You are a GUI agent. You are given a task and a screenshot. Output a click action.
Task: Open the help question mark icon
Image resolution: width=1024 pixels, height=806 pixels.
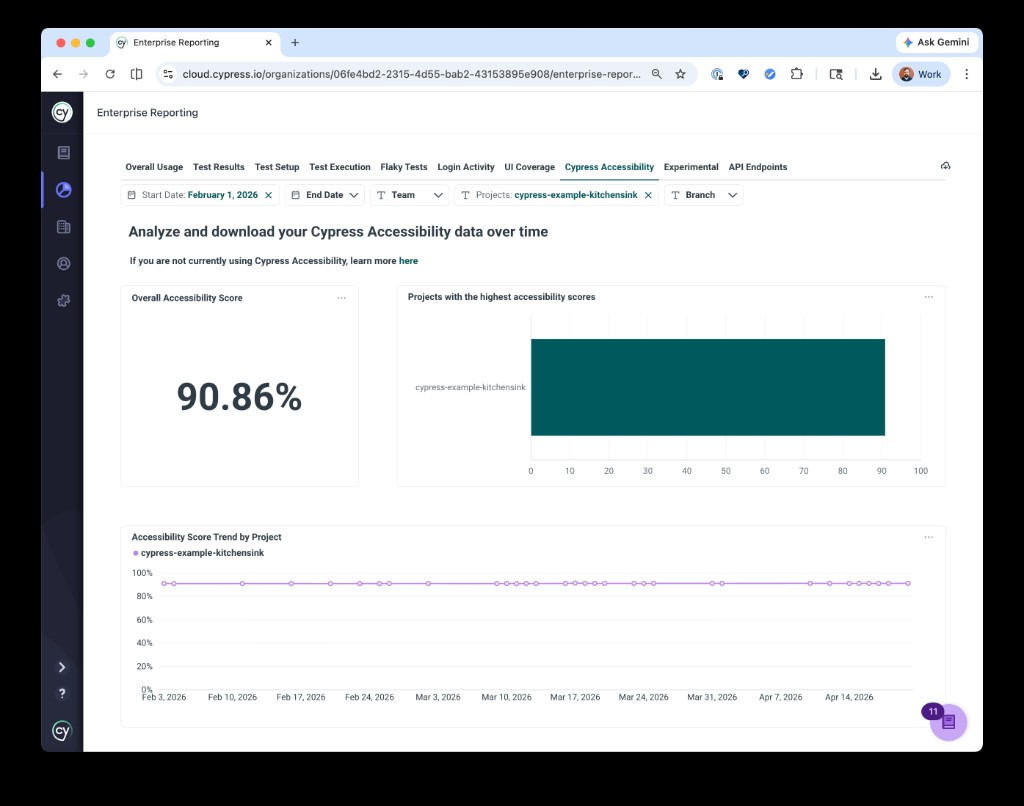click(x=62, y=694)
